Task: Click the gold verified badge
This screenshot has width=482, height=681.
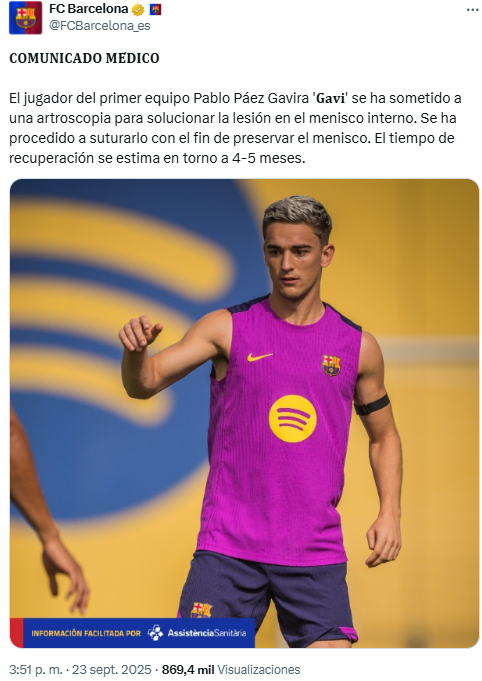Action: [138, 9]
